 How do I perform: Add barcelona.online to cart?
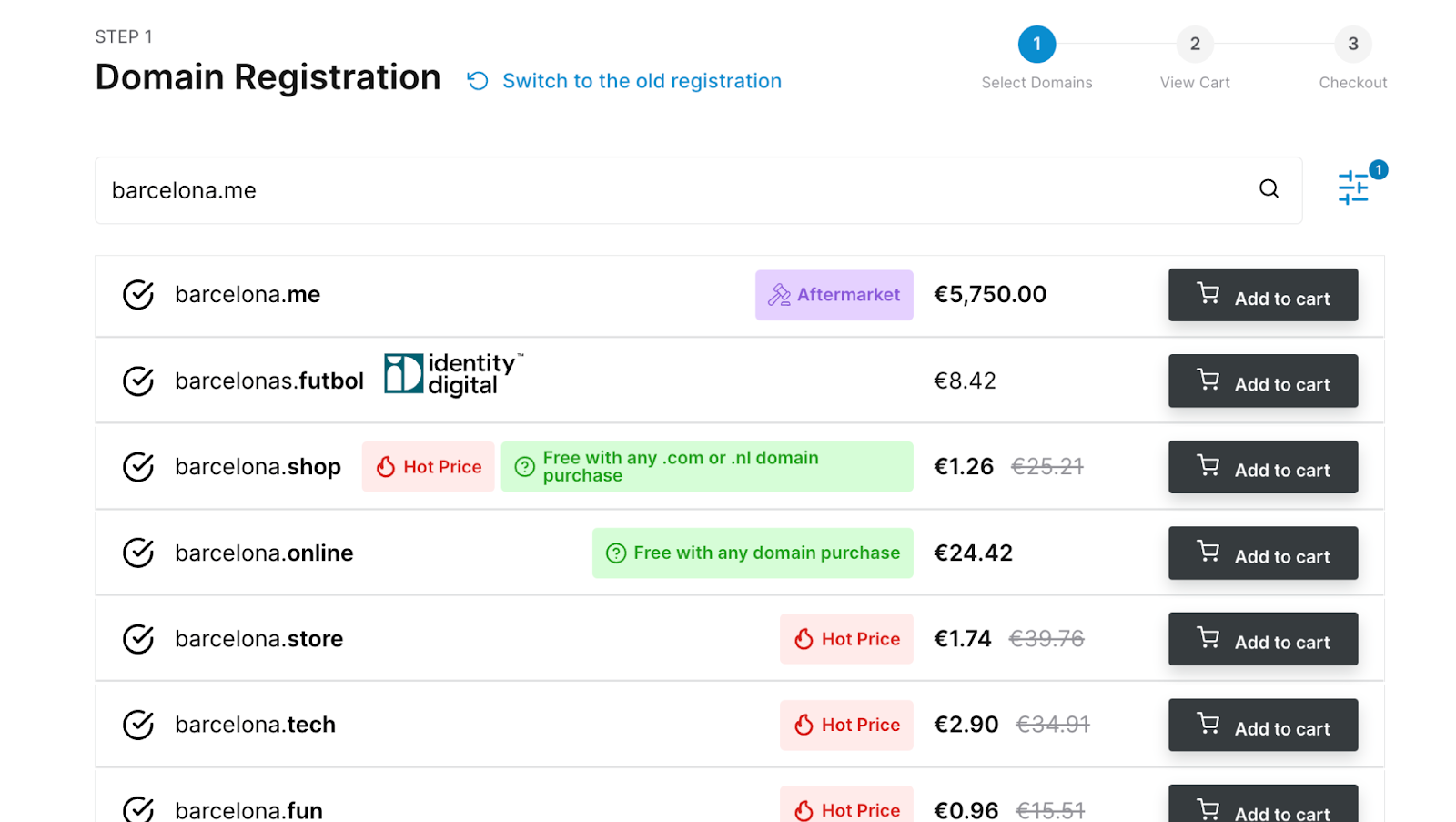pyautogui.click(x=1262, y=553)
